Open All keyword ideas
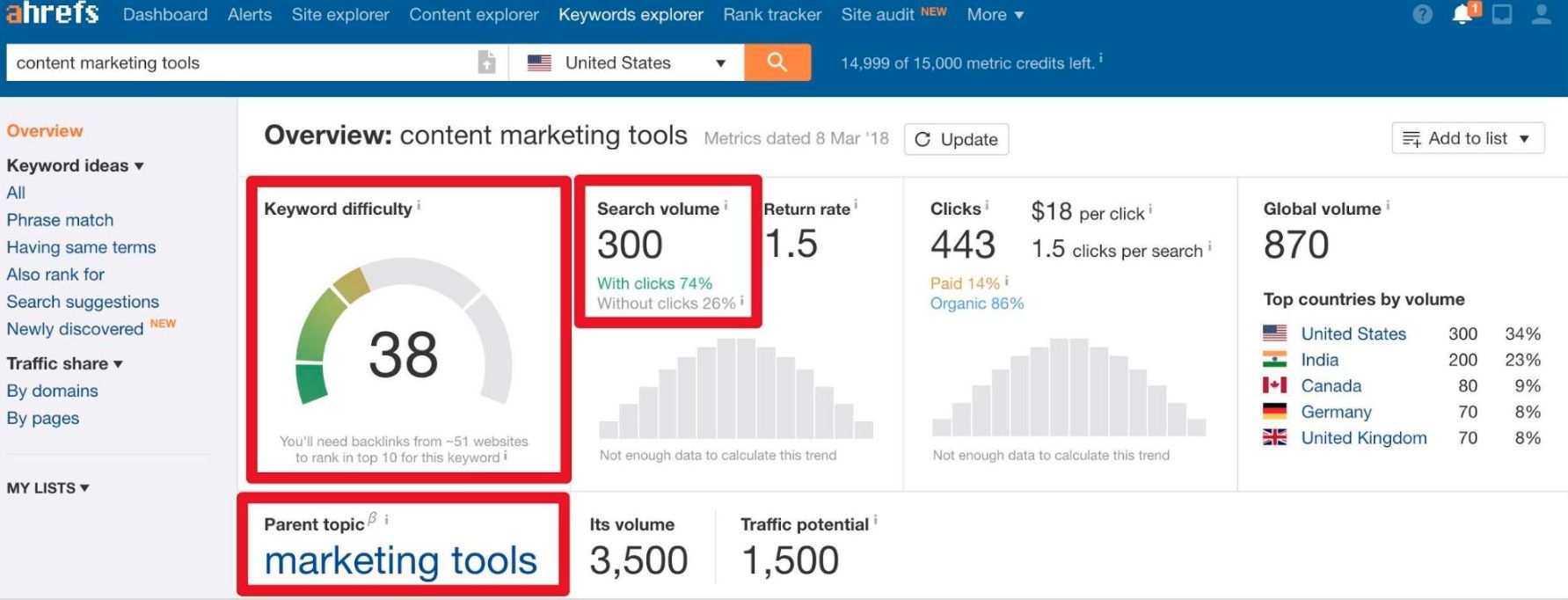 16,193
